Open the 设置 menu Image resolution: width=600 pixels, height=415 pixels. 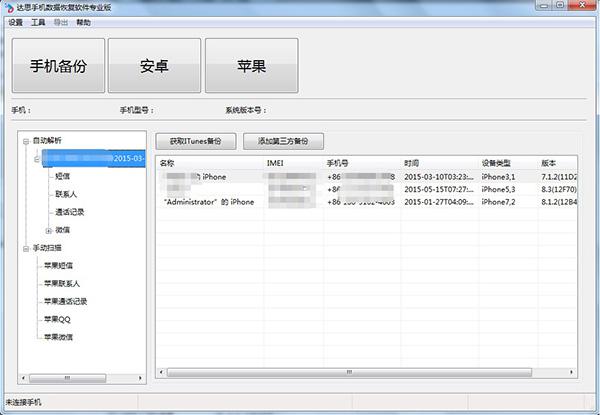(16, 23)
